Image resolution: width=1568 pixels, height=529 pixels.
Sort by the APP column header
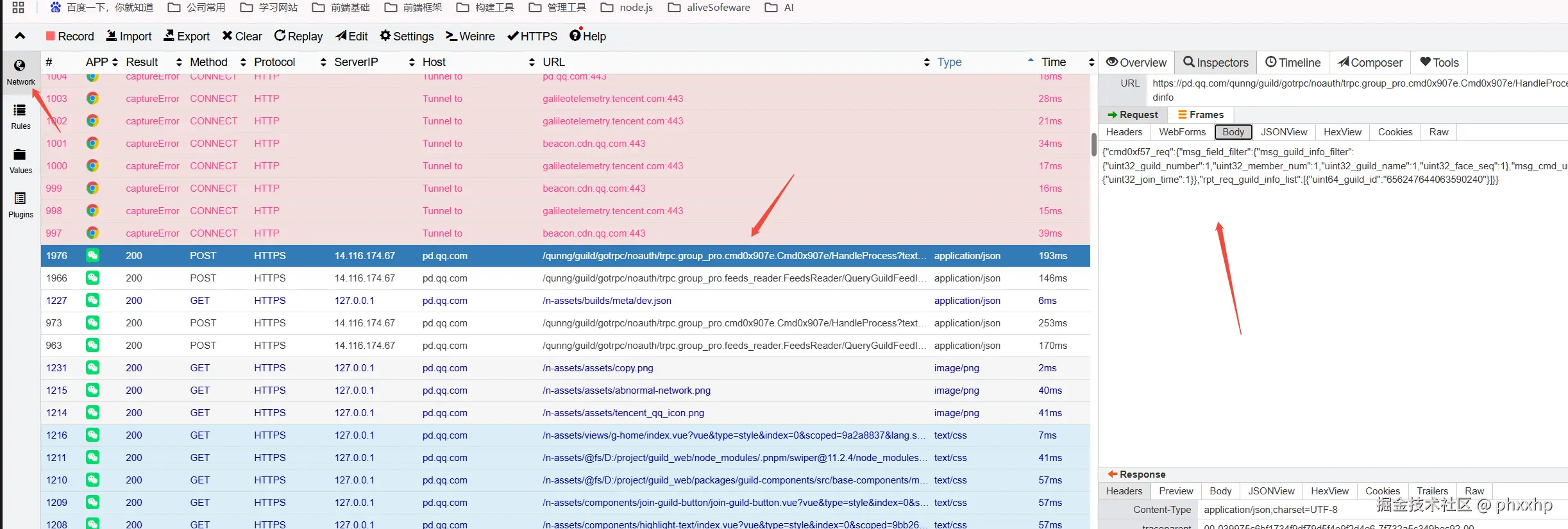pos(102,62)
